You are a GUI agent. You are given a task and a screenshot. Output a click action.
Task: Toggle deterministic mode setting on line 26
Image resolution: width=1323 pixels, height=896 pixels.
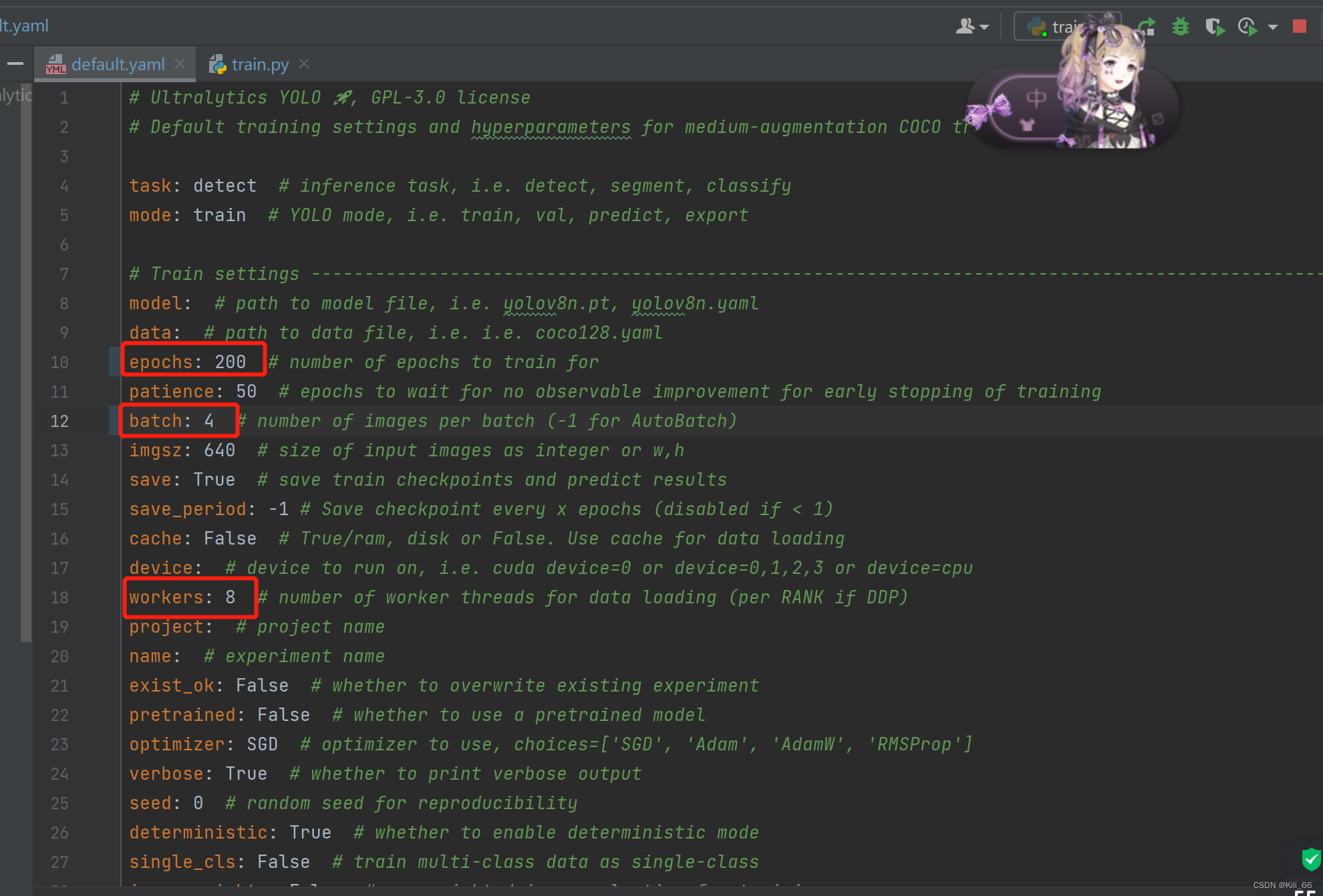310,832
